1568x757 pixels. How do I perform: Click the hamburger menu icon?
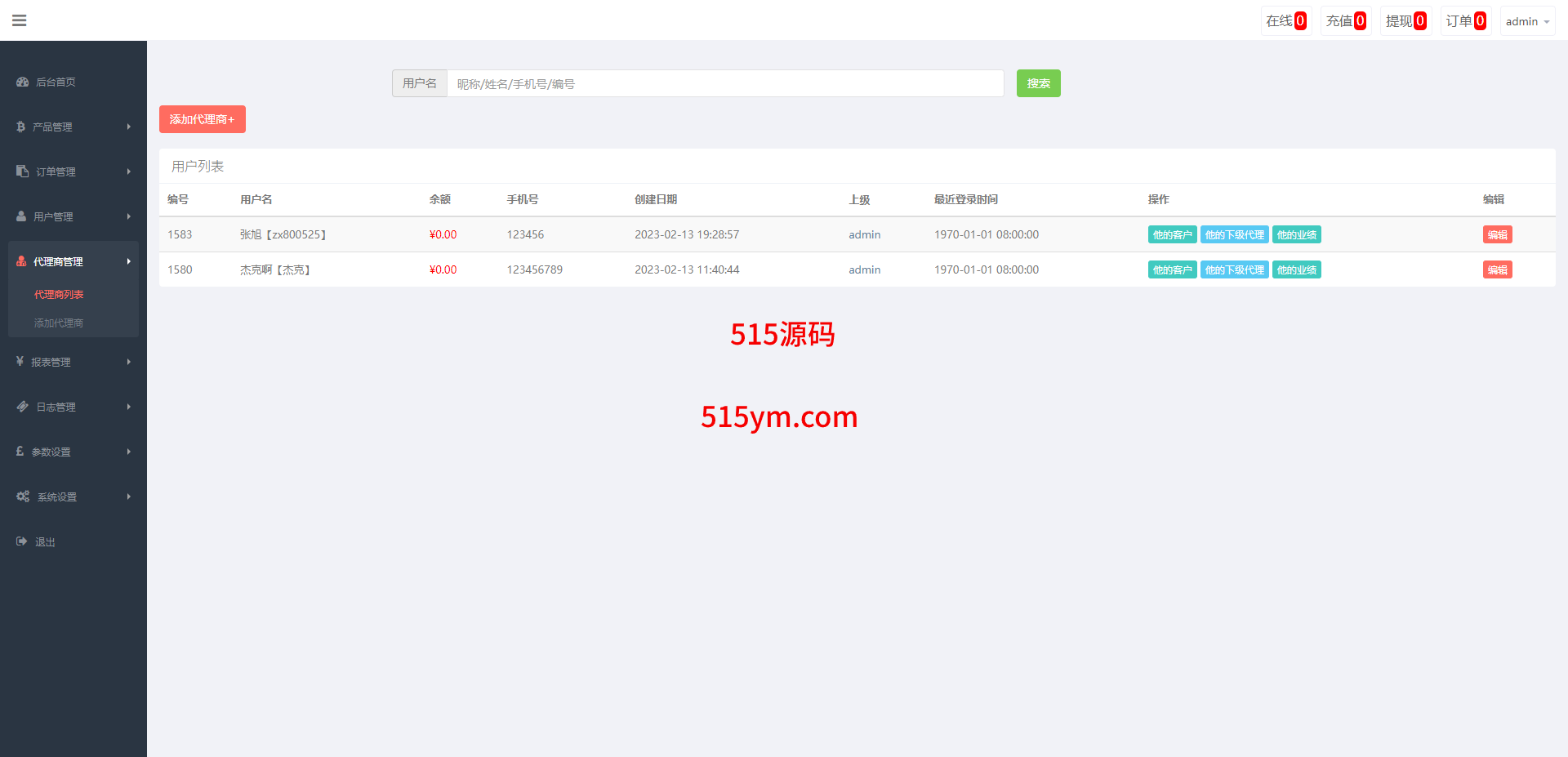(20, 20)
